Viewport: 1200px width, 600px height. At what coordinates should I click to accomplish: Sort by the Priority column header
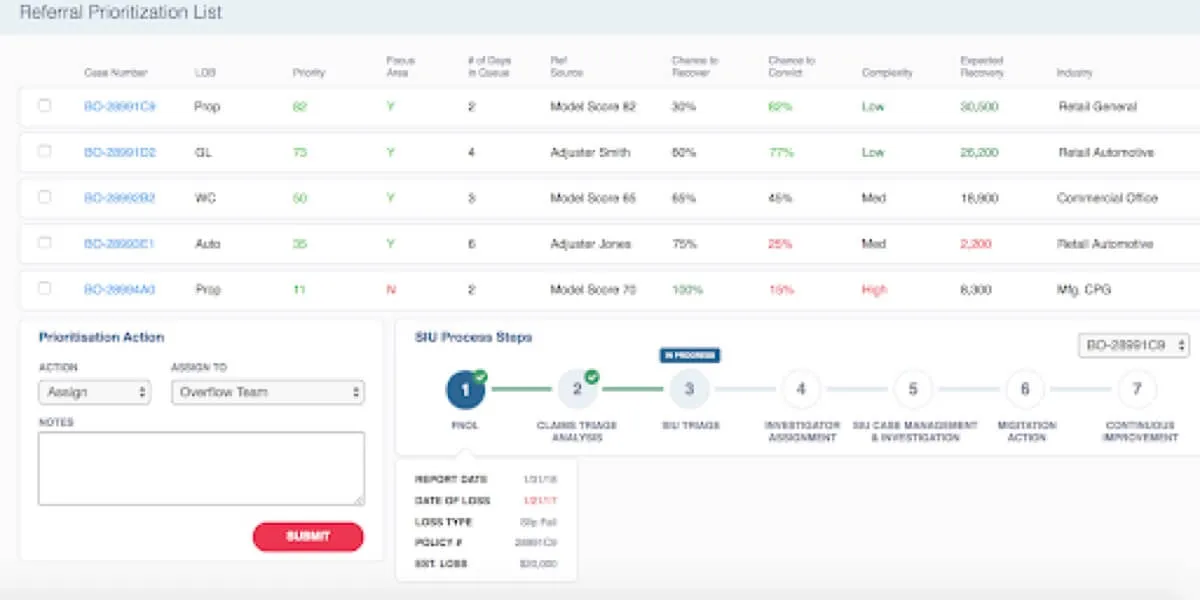pyautogui.click(x=308, y=73)
